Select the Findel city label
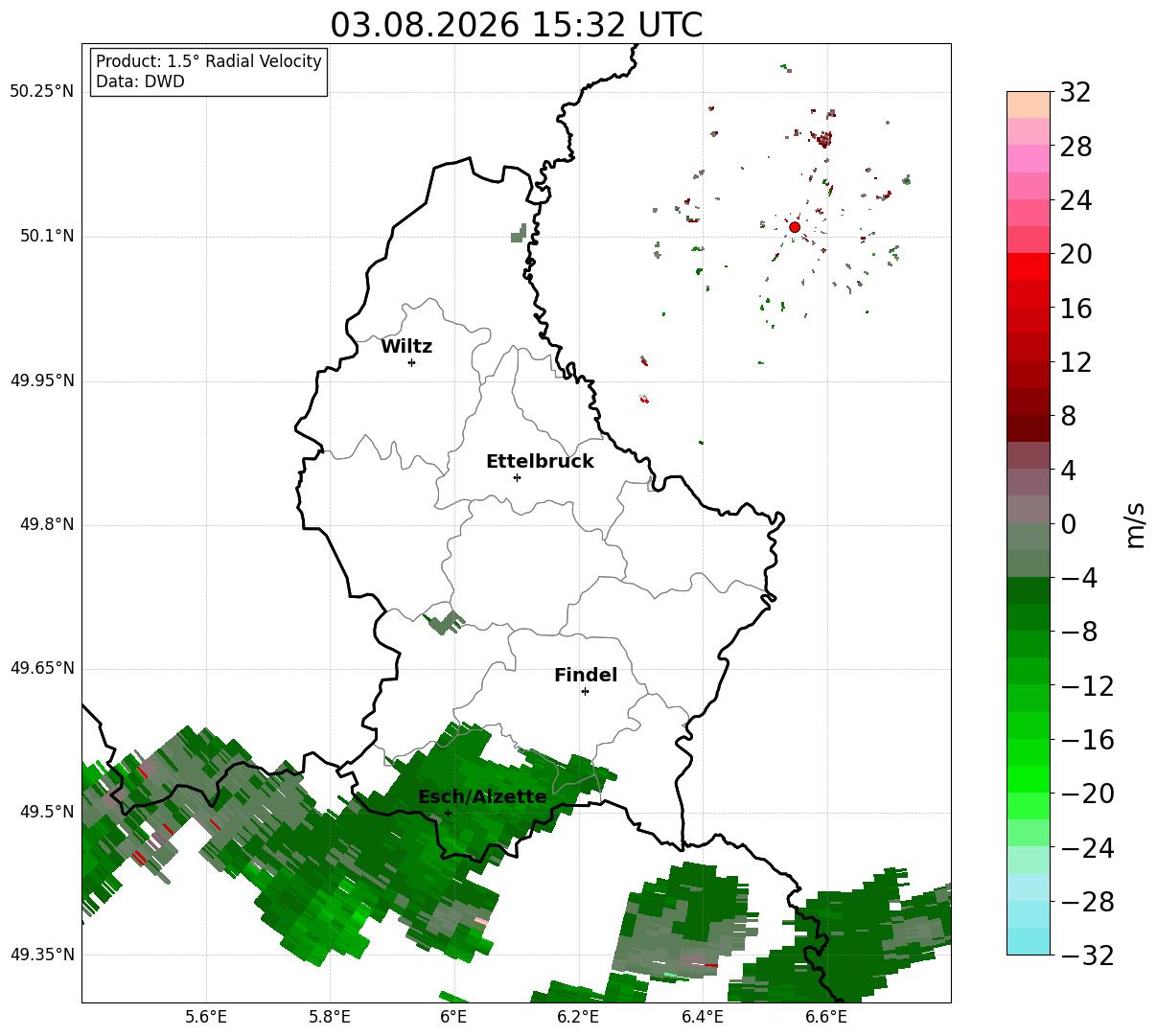Image resolution: width=1157 pixels, height=1036 pixels. click(x=586, y=676)
